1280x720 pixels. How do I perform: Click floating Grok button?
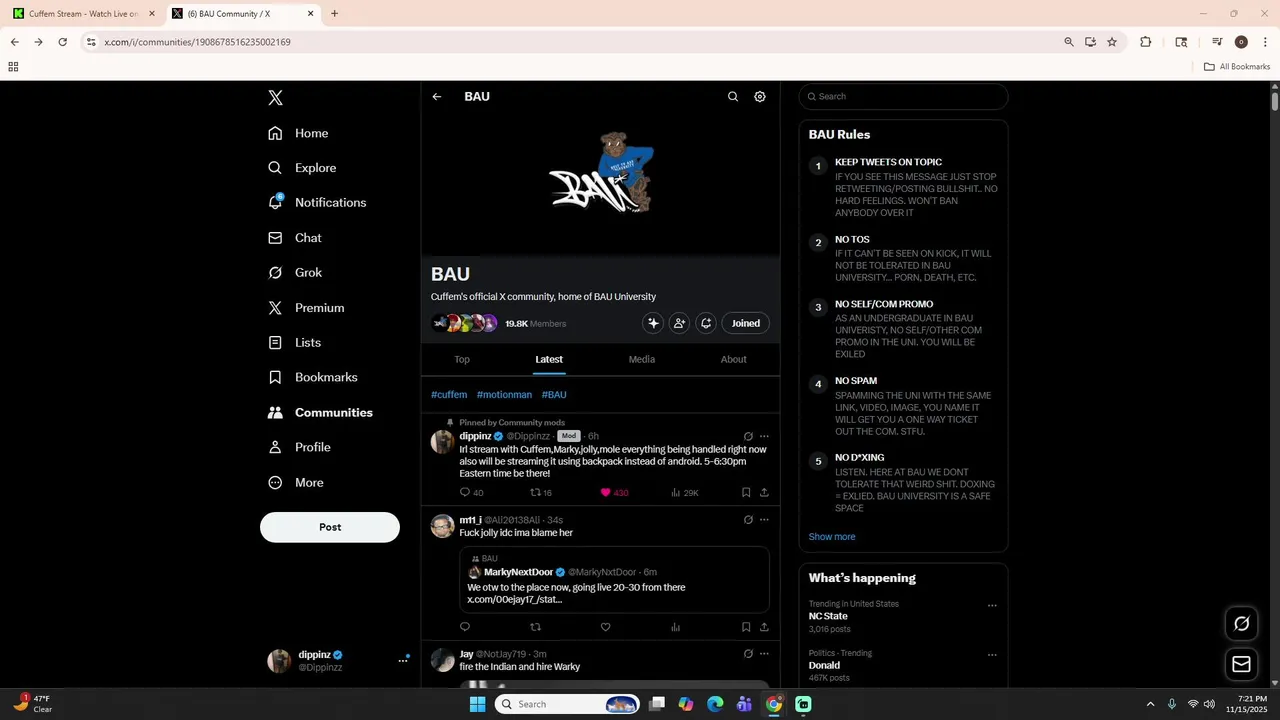click(x=1242, y=623)
